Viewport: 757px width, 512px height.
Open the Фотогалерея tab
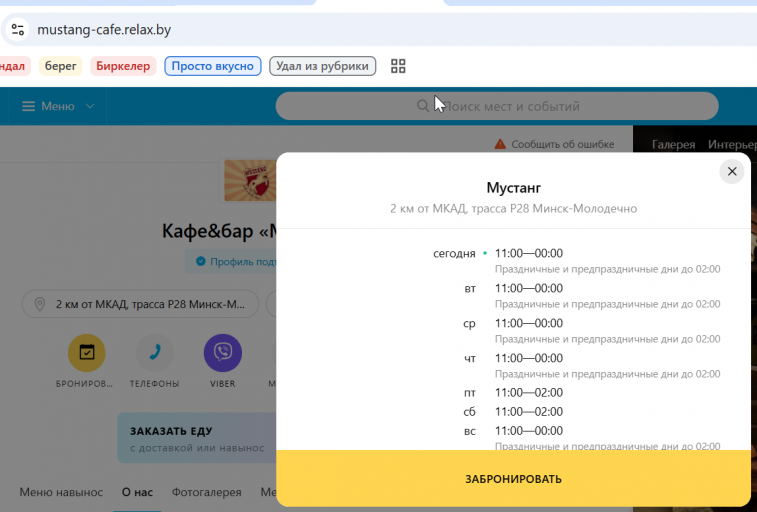[207, 492]
